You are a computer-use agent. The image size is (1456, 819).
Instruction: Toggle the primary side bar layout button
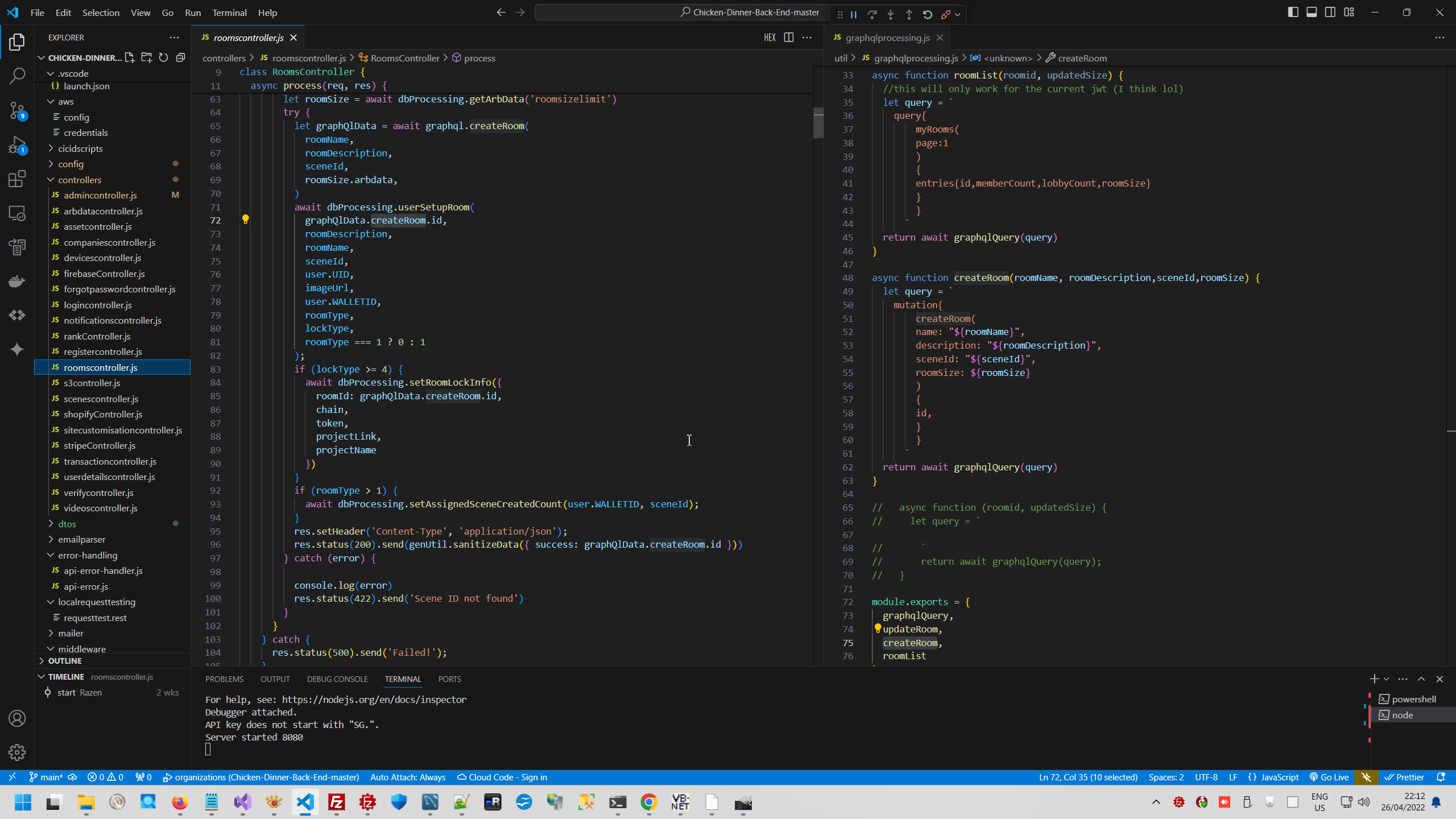(x=1293, y=13)
